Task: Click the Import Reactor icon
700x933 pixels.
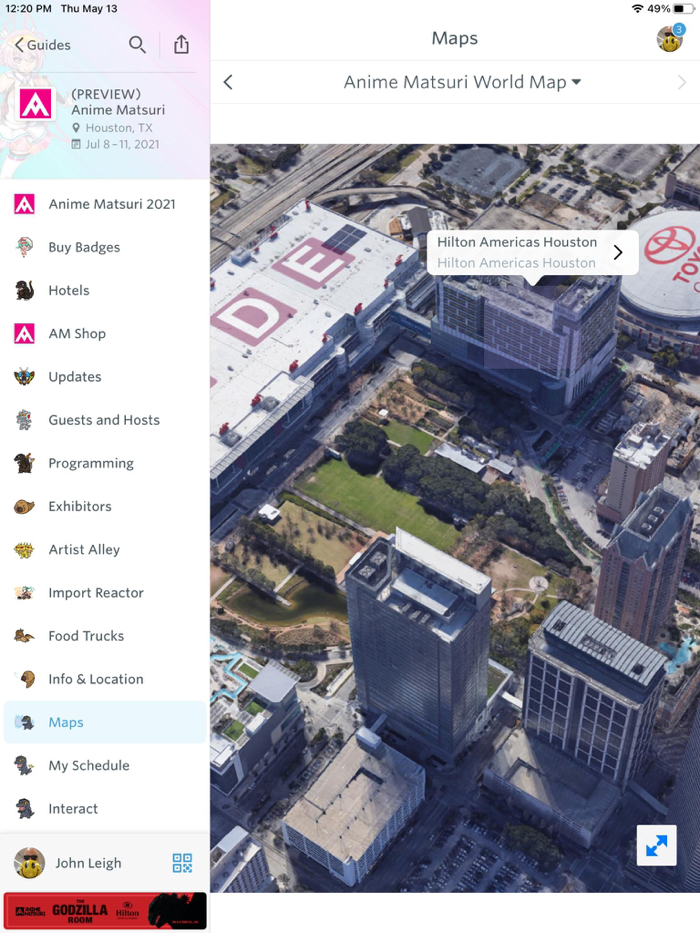Action: 24,593
